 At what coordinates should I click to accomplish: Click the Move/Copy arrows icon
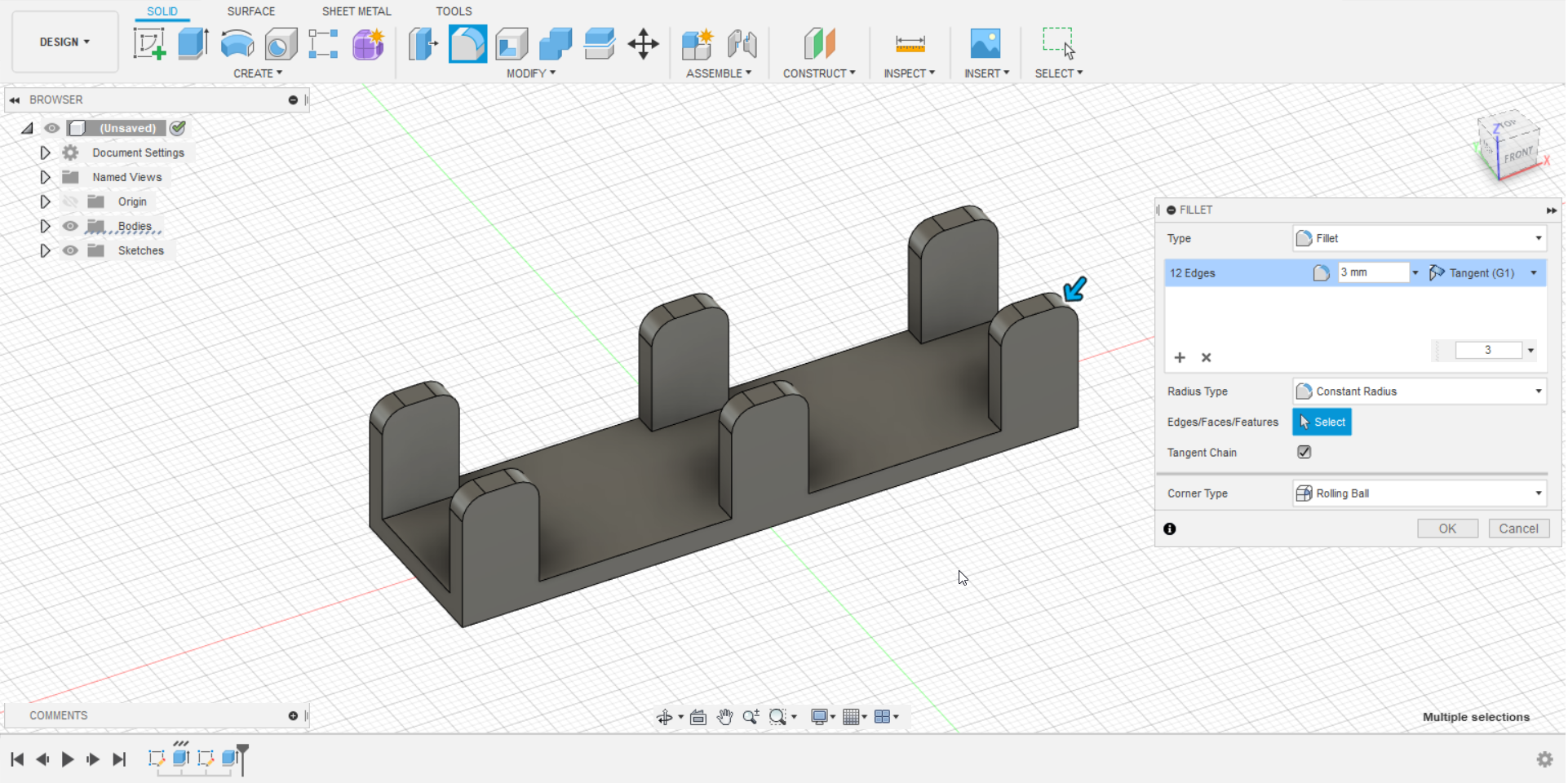click(x=643, y=44)
